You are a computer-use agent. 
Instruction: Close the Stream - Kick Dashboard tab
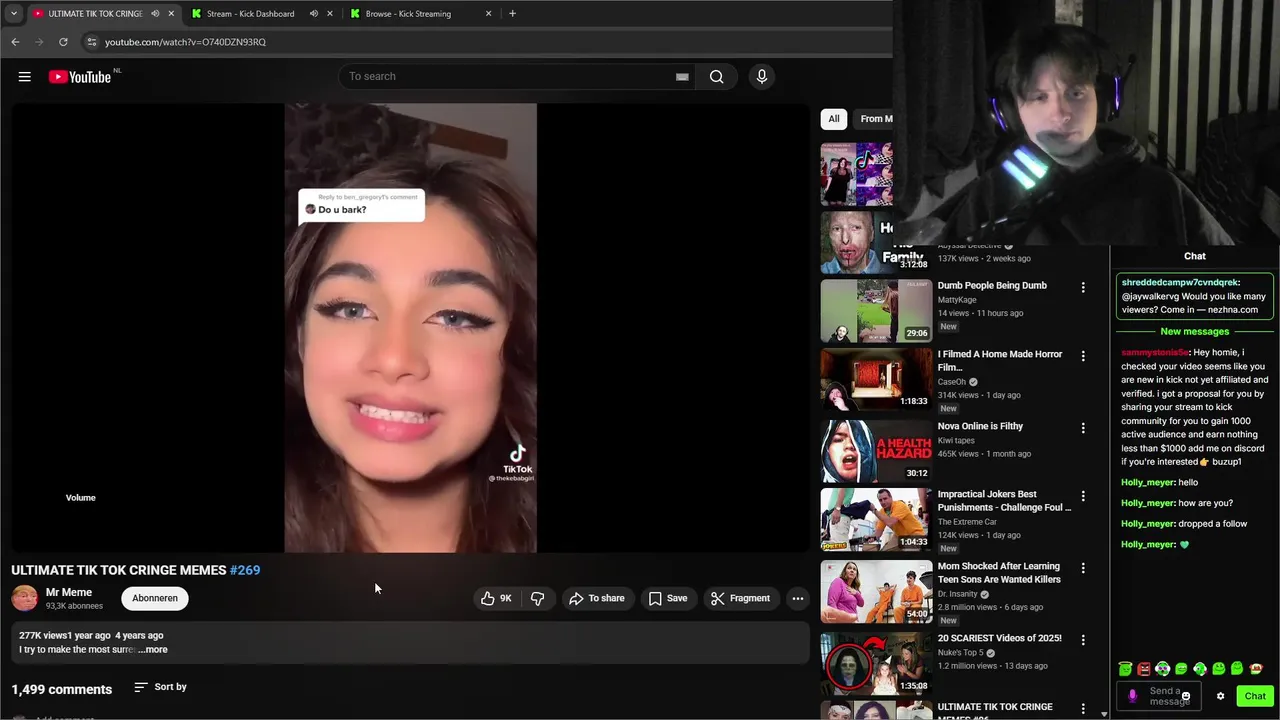pyautogui.click(x=329, y=14)
